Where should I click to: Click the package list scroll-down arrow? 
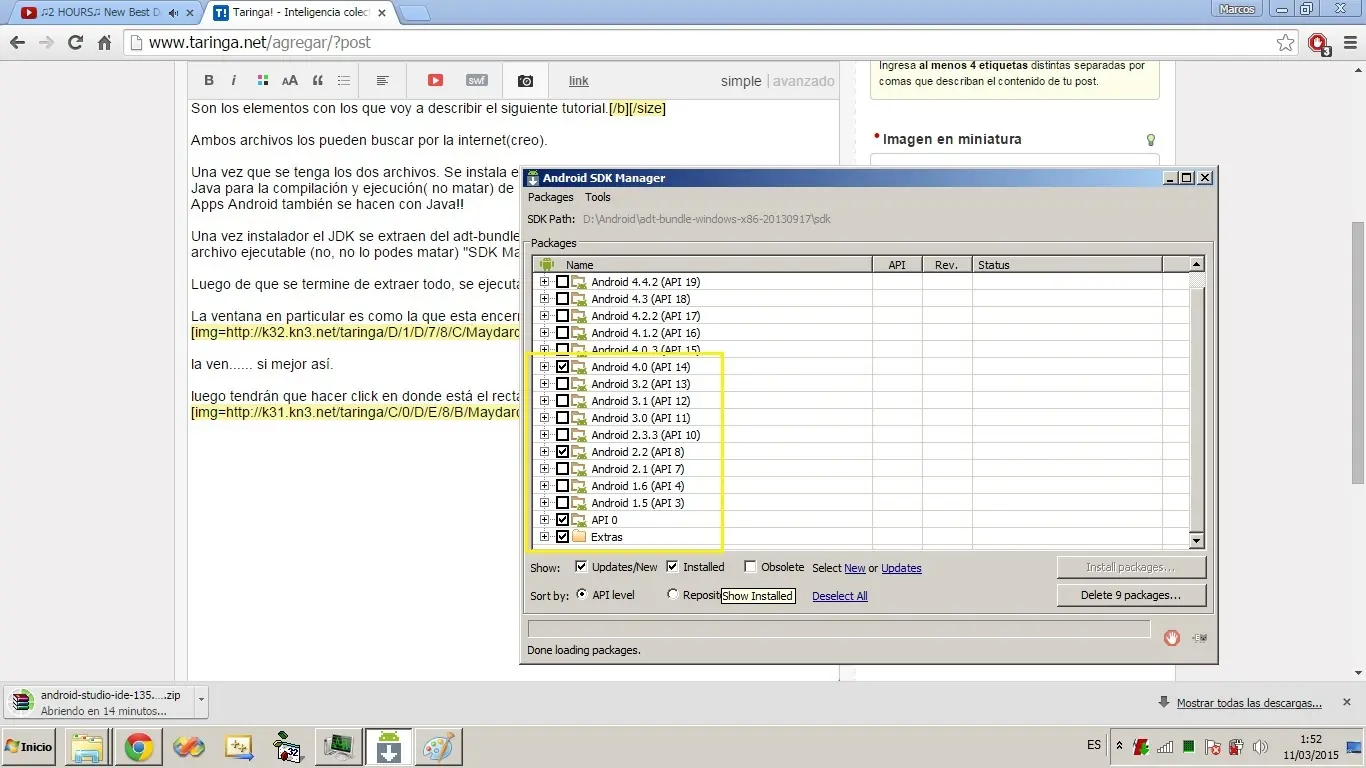1197,541
